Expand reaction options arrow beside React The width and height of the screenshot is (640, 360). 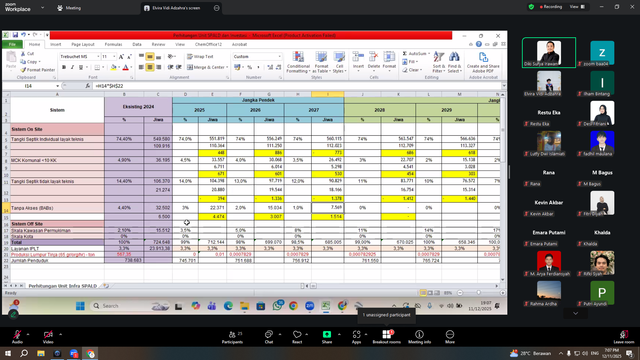tap(307, 334)
